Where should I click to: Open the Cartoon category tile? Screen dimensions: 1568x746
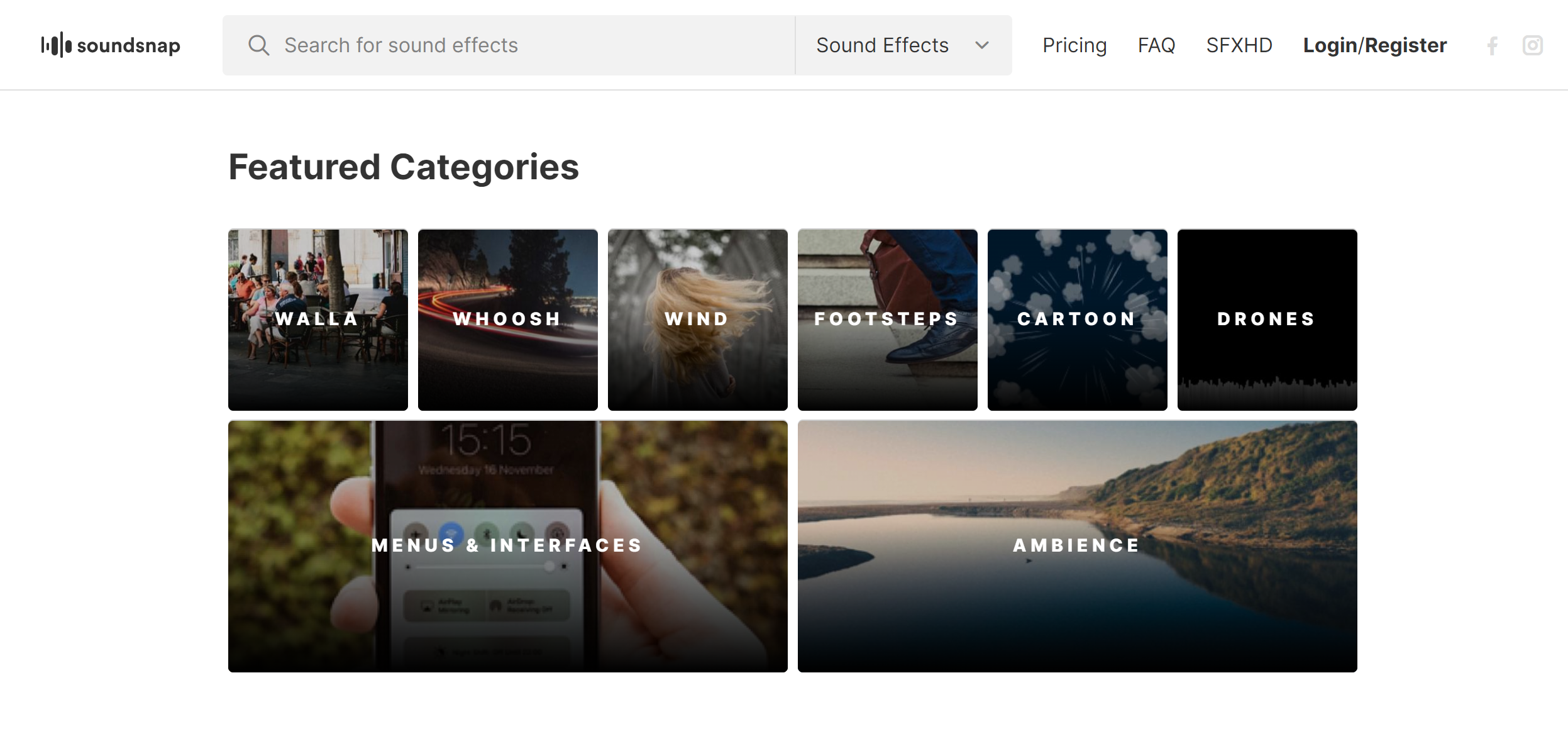tap(1077, 320)
